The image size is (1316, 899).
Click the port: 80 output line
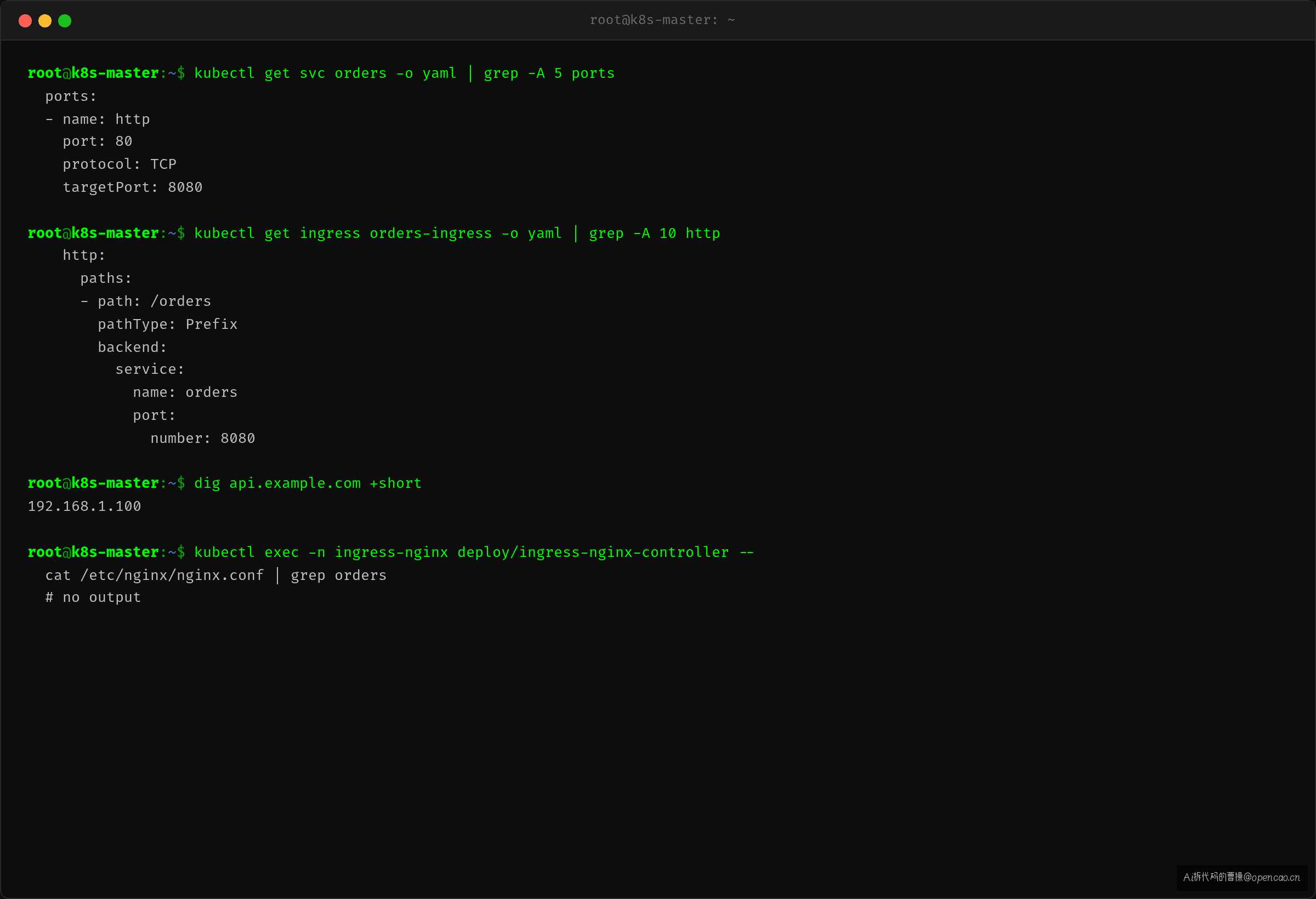[x=98, y=141]
